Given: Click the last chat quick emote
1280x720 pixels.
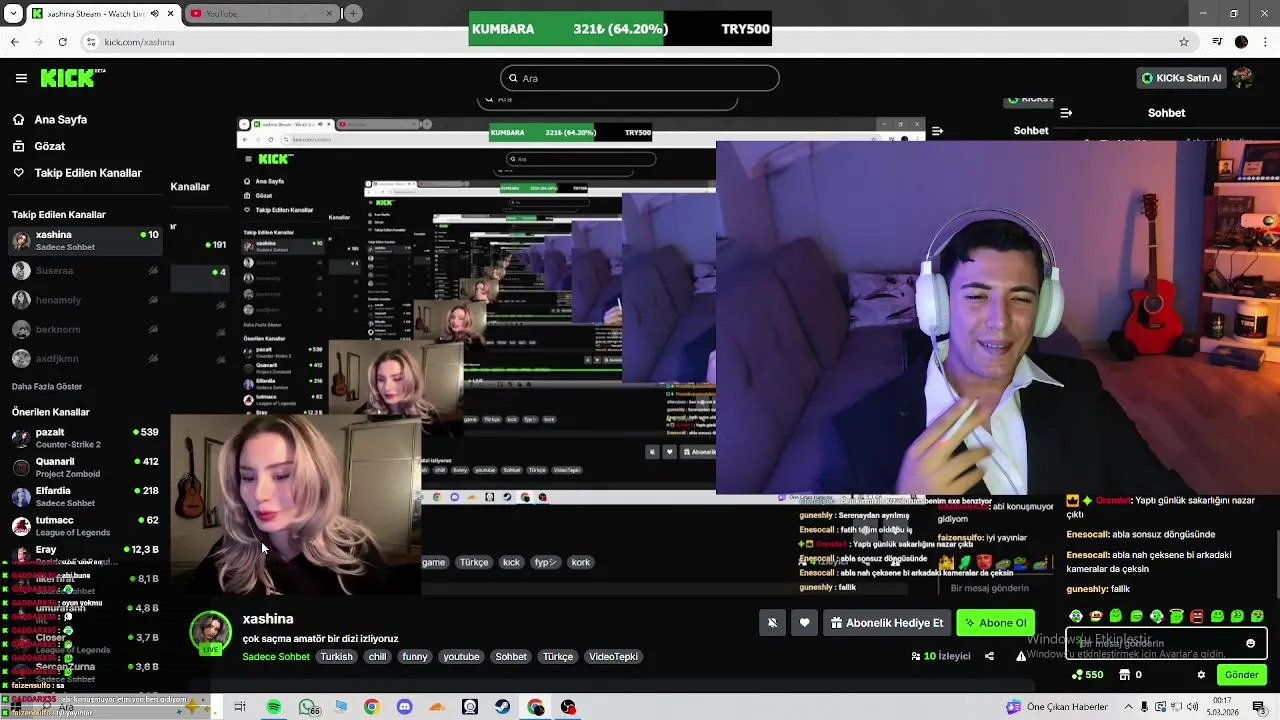Looking at the screenshot, I should (x=1257, y=616).
